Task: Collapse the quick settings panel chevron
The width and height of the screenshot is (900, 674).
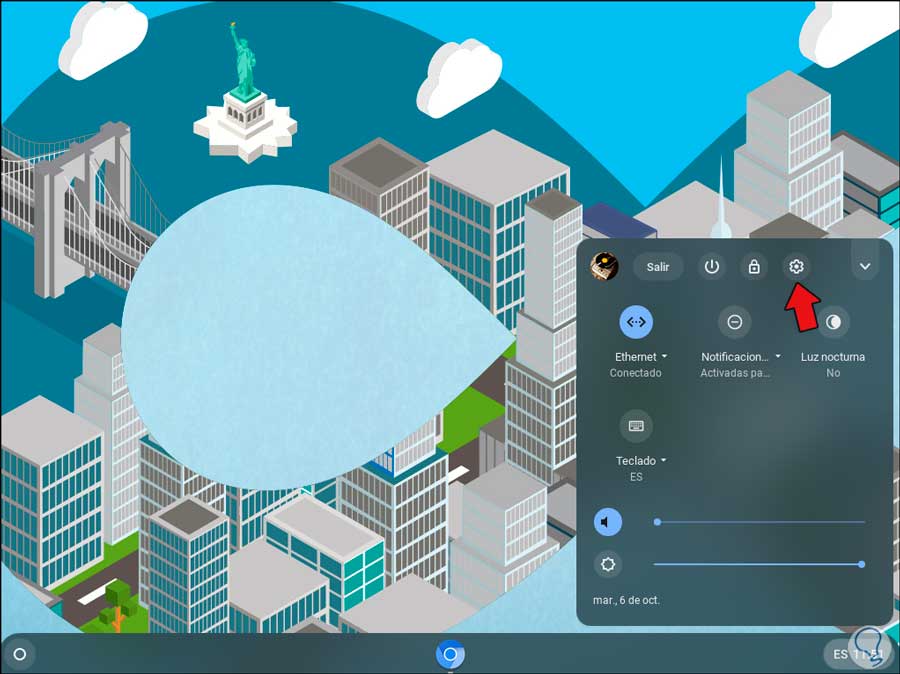Action: click(x=865, y=266)
